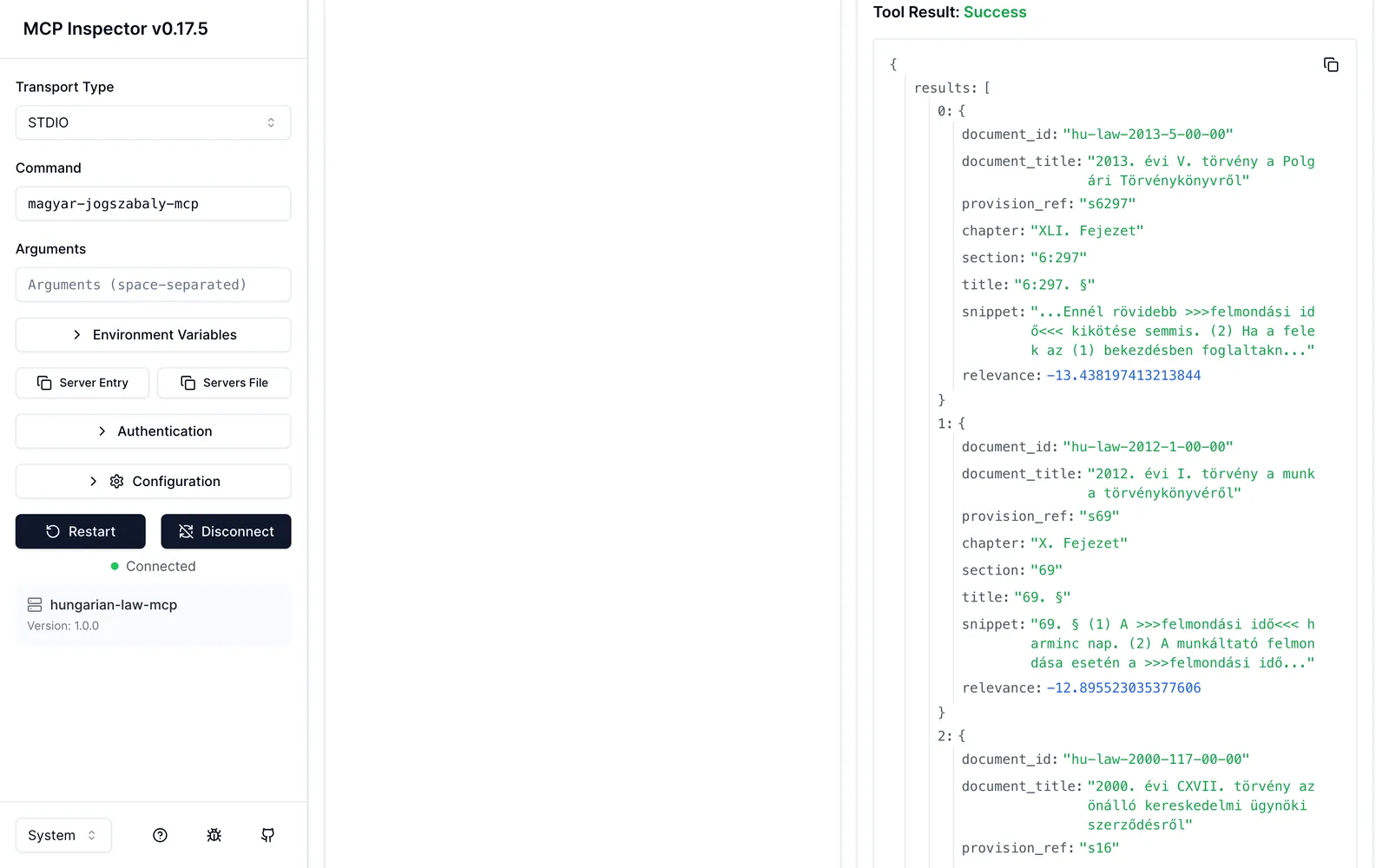
Task: Click the hungarian-law-mcp server icon
Action: coord(35,605)
